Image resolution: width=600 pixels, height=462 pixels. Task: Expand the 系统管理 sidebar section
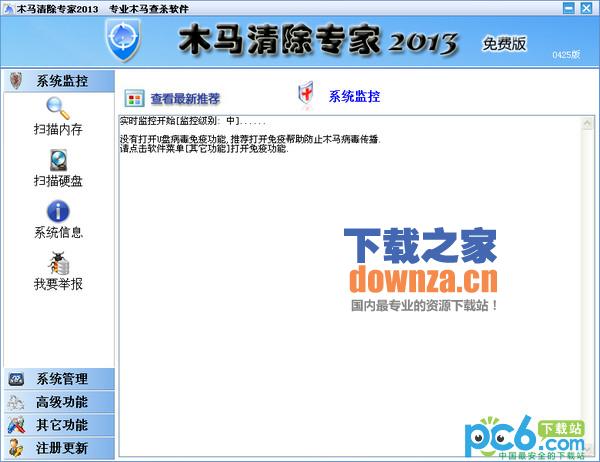tap(60, 379)
